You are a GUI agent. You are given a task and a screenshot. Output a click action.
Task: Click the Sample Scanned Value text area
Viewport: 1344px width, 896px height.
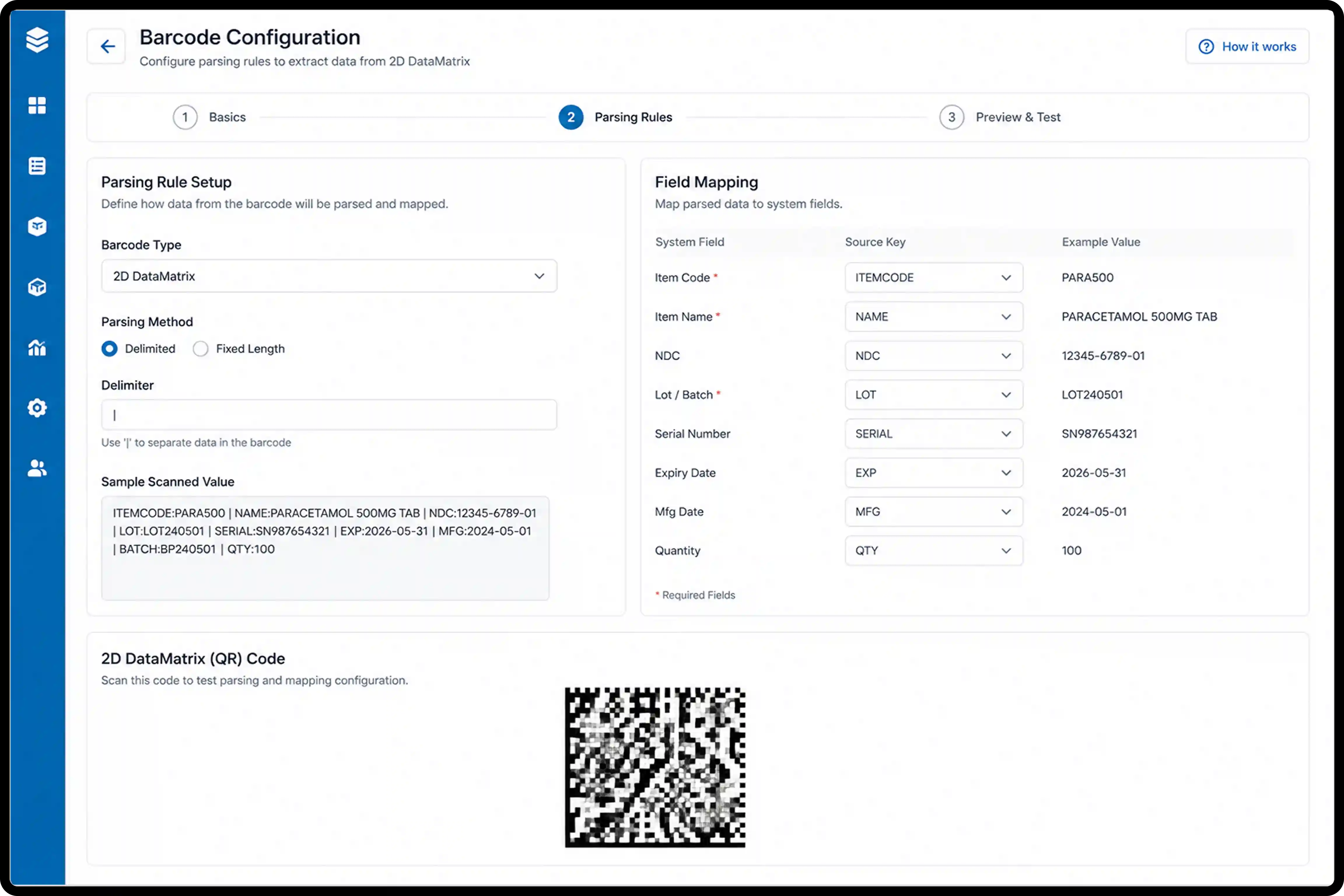click(x=325, y=548)
